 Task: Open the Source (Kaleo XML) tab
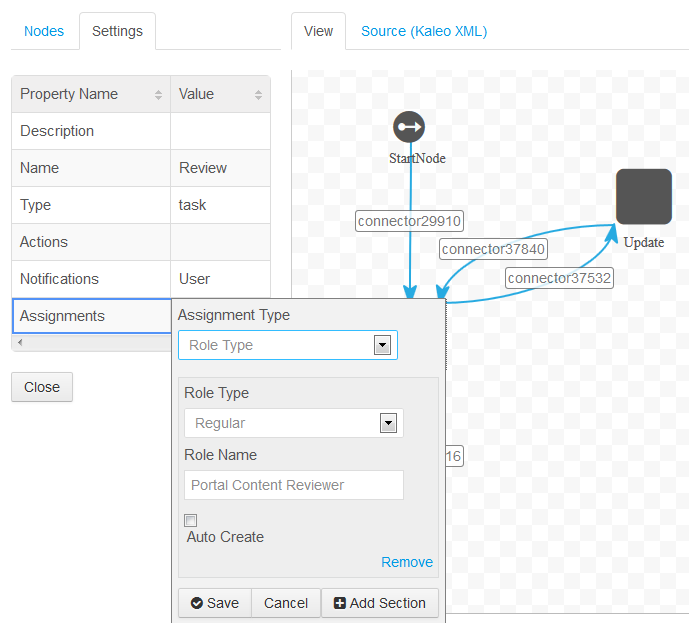[424, 31]
